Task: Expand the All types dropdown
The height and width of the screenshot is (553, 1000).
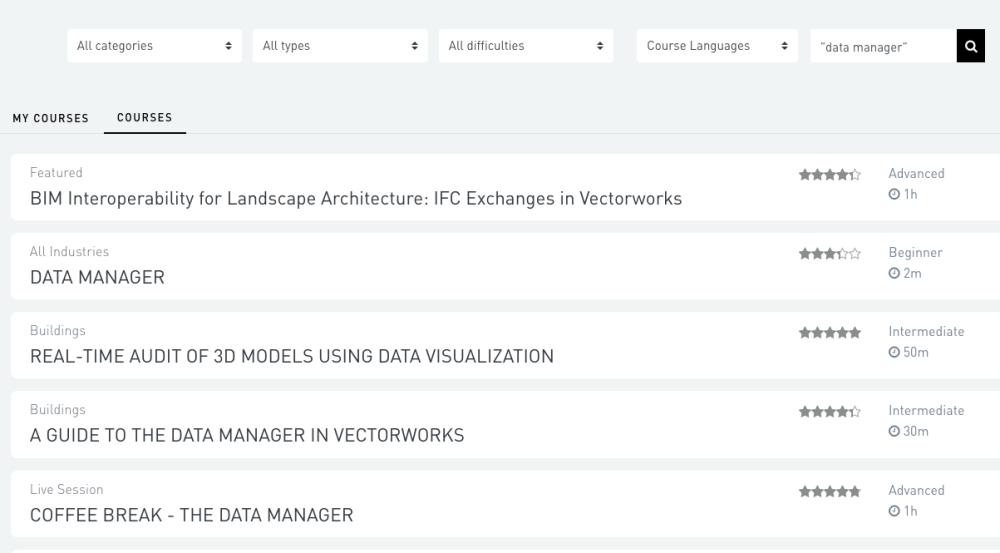Action: pos(340,46)
